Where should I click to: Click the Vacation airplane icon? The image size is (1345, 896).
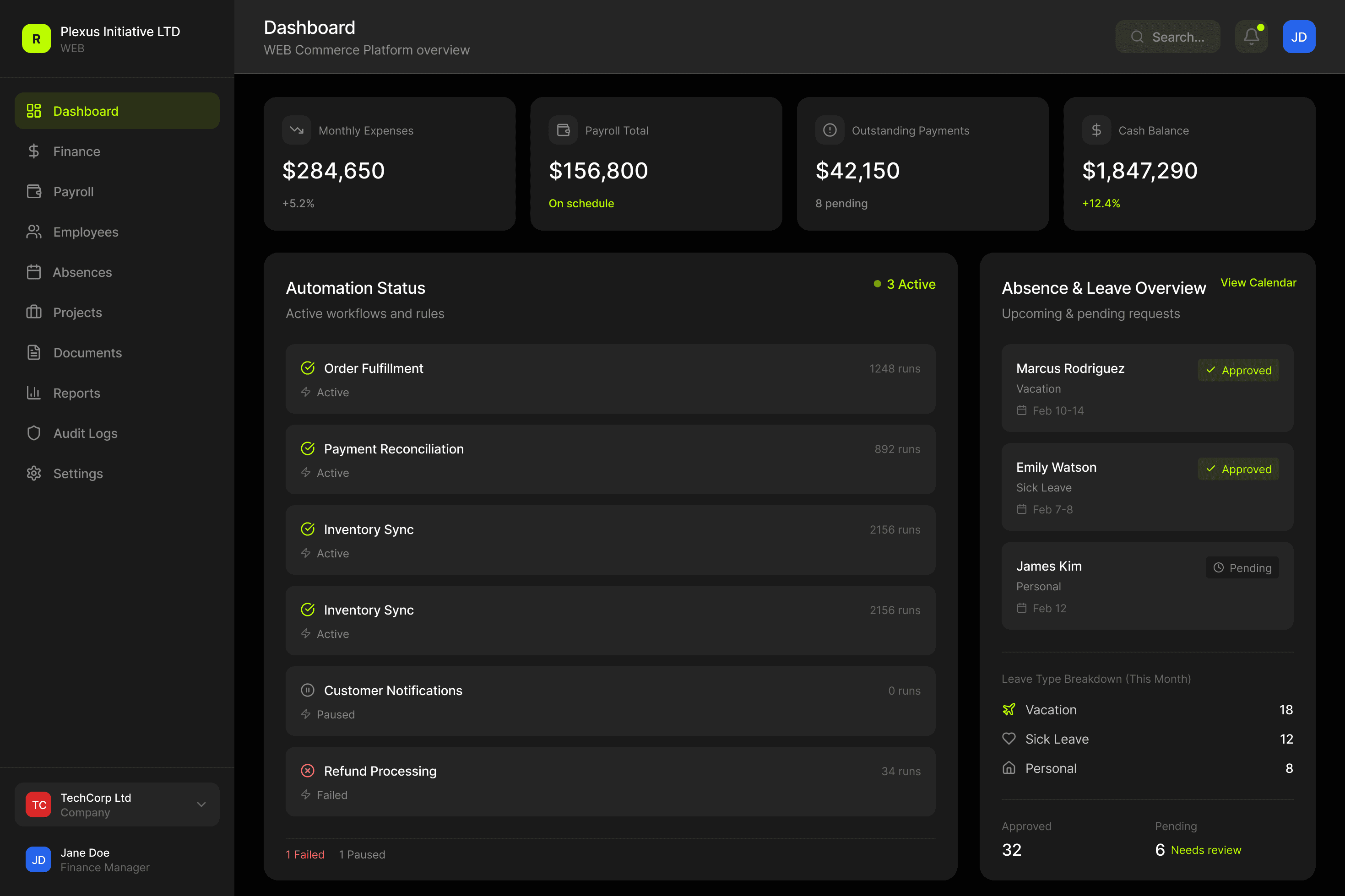tap(1009, 710)
